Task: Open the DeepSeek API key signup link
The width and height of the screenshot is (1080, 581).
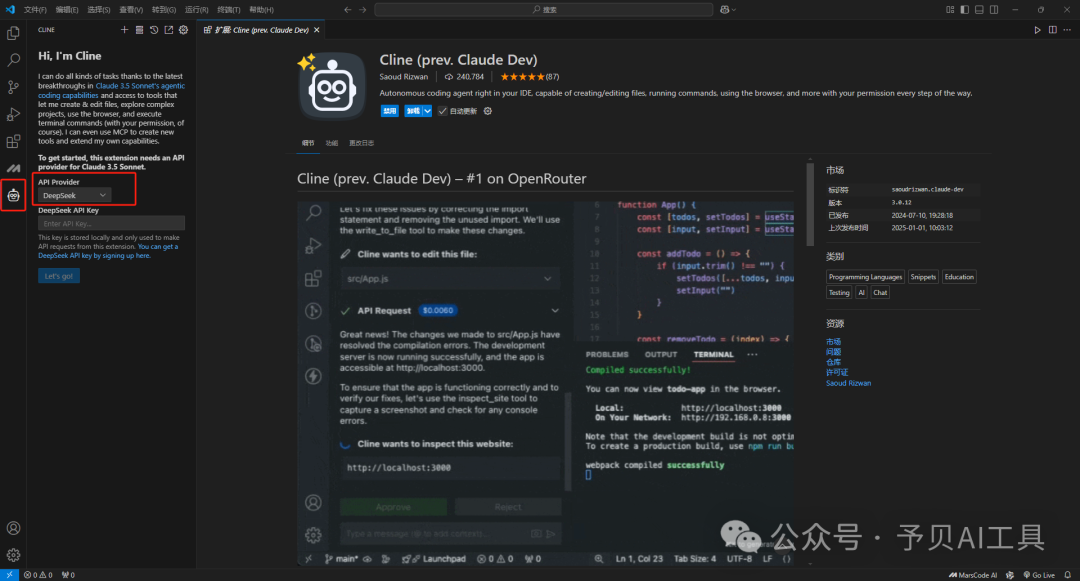Action: [108, 251]
